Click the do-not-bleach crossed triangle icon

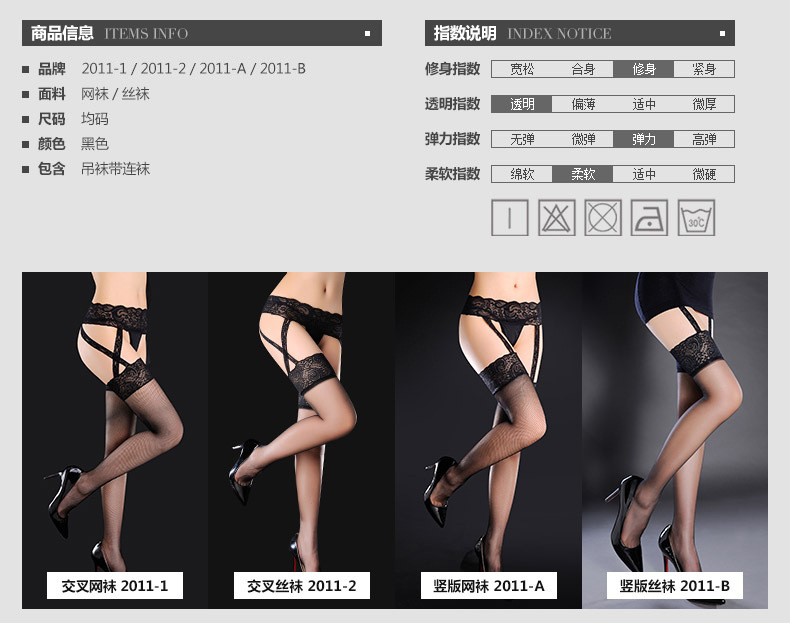click(x=556, y=217)
